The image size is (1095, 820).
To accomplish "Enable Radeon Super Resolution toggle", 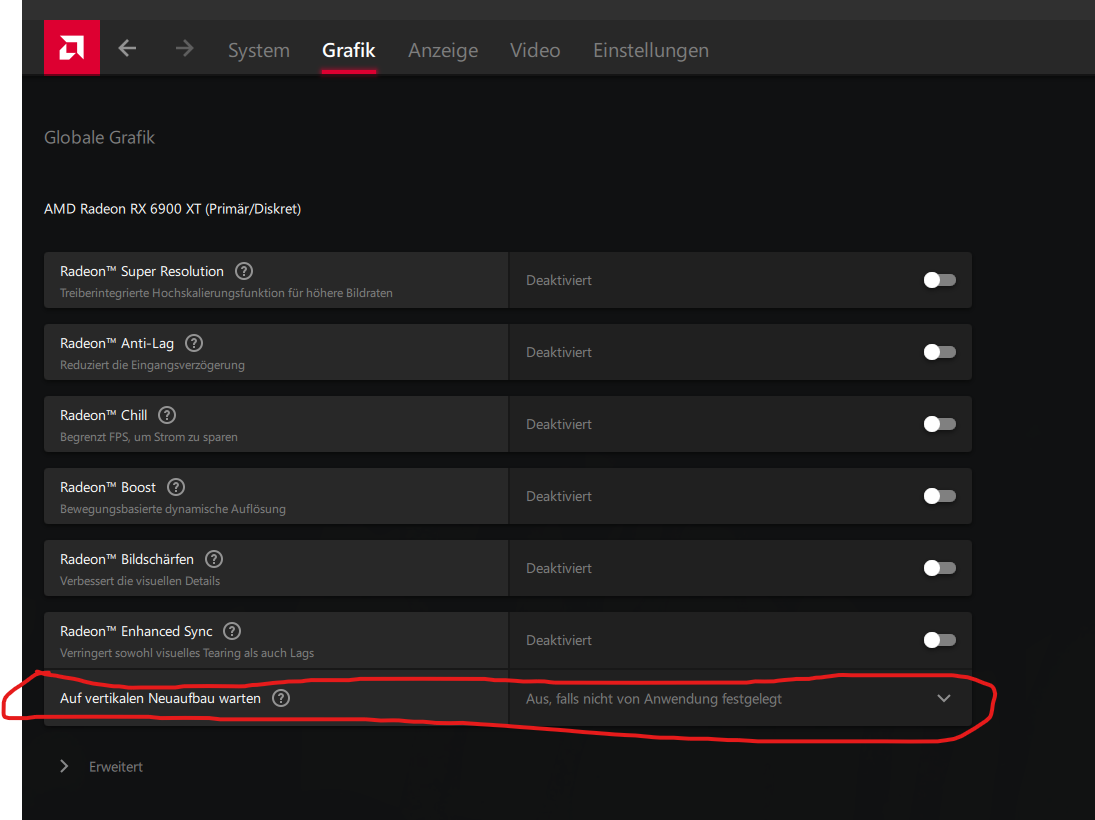I will click(x=939, y=280).
